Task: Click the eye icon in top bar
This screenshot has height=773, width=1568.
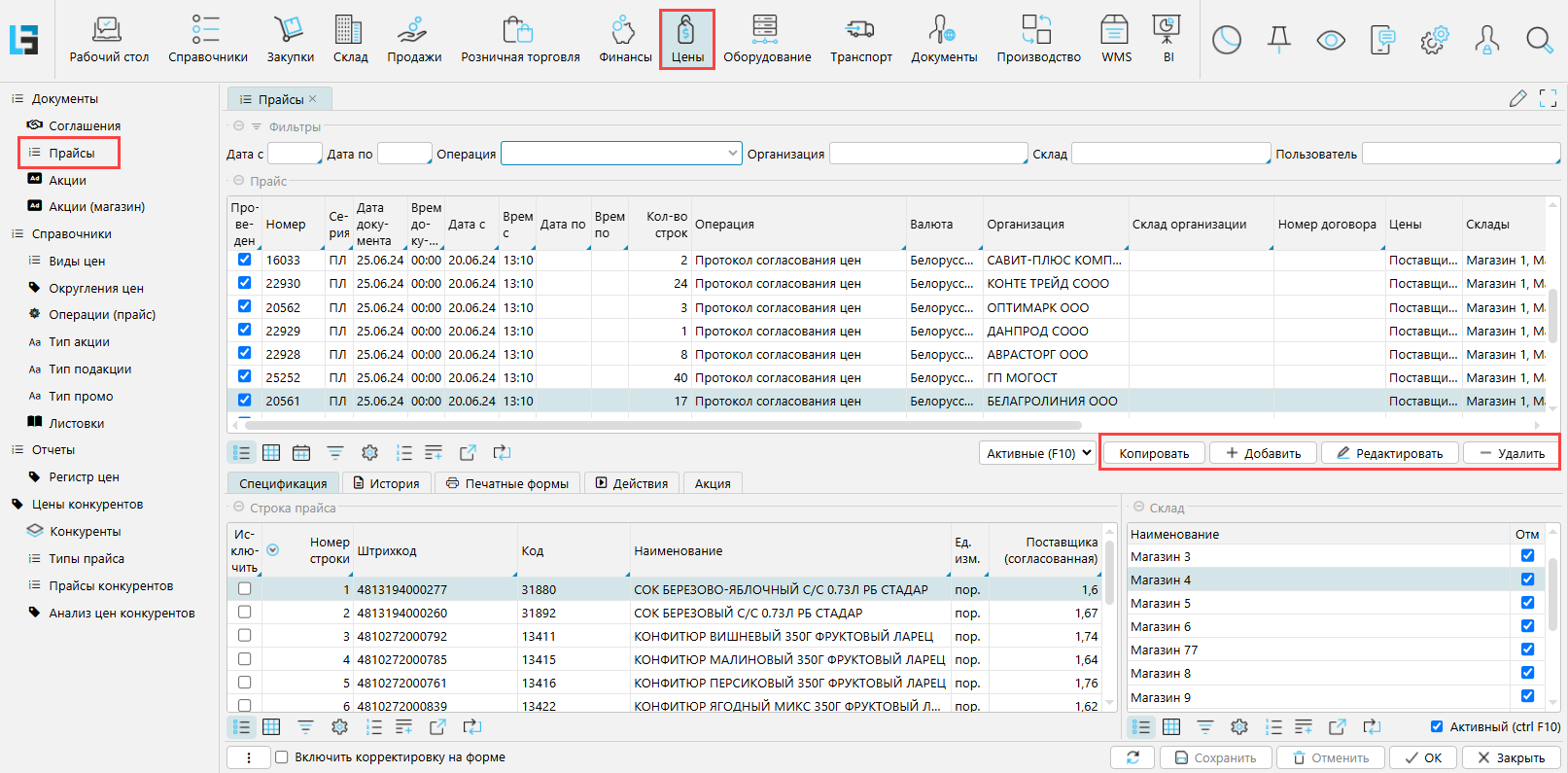Action: [1331, 40]
